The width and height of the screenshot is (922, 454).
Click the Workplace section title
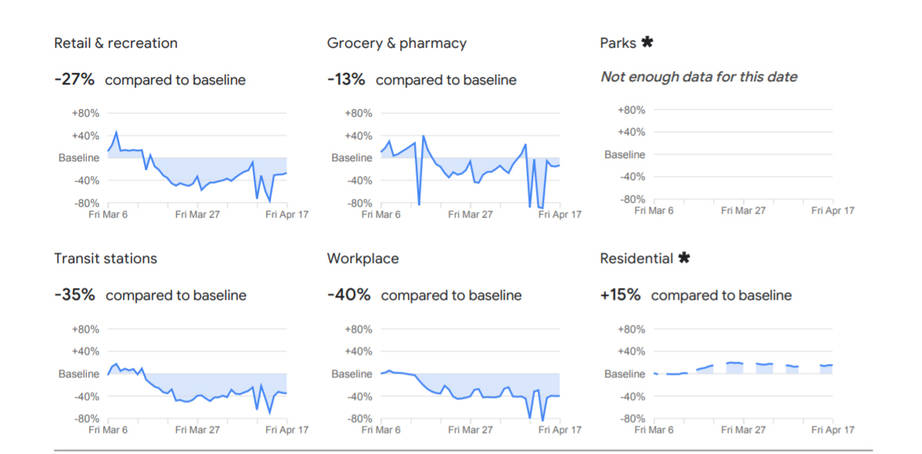(x=362, y=259)
